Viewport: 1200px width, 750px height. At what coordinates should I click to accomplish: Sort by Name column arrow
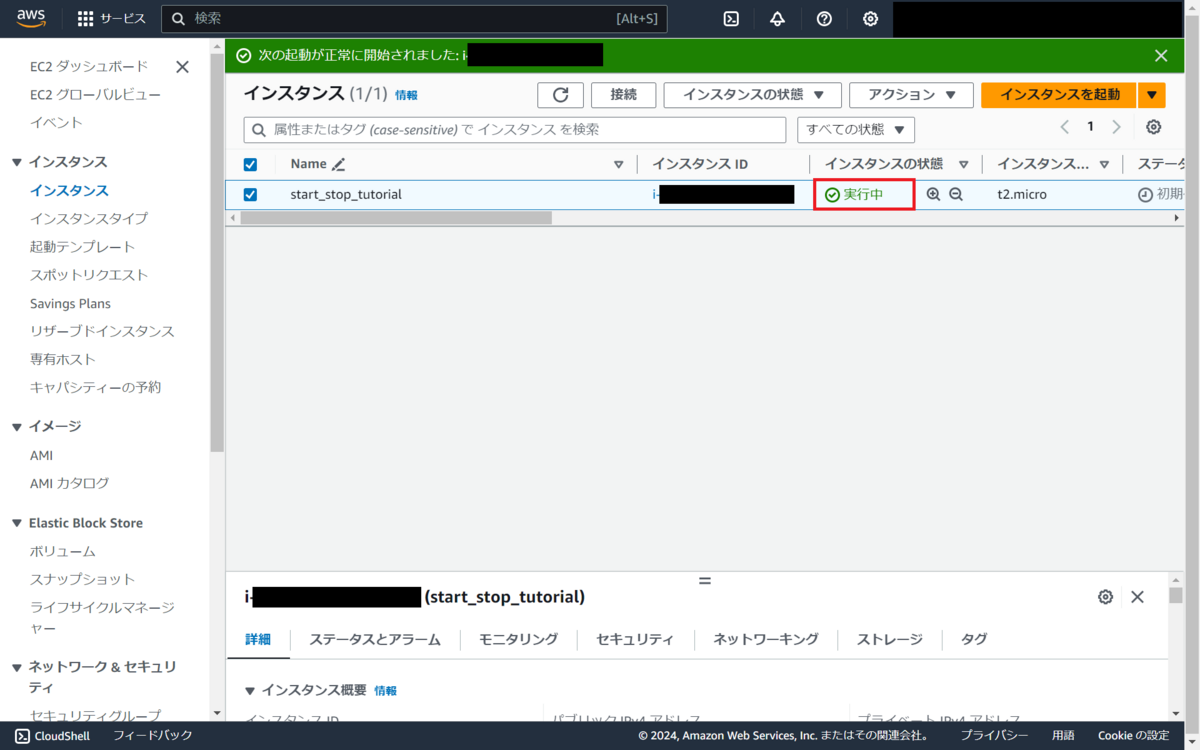coord(618,165)
